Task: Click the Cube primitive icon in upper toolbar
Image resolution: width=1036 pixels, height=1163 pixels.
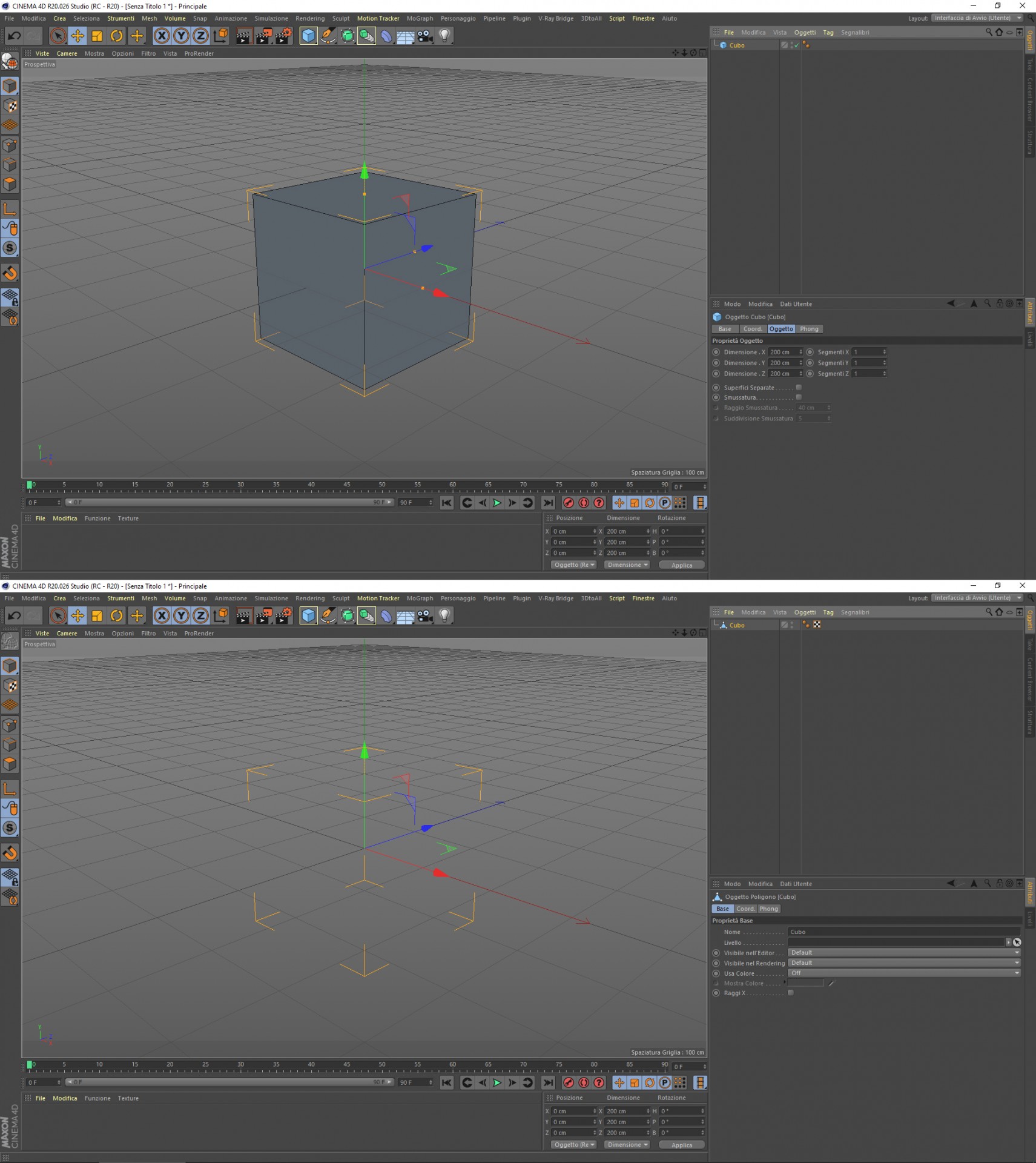Action: coord(308,36)
